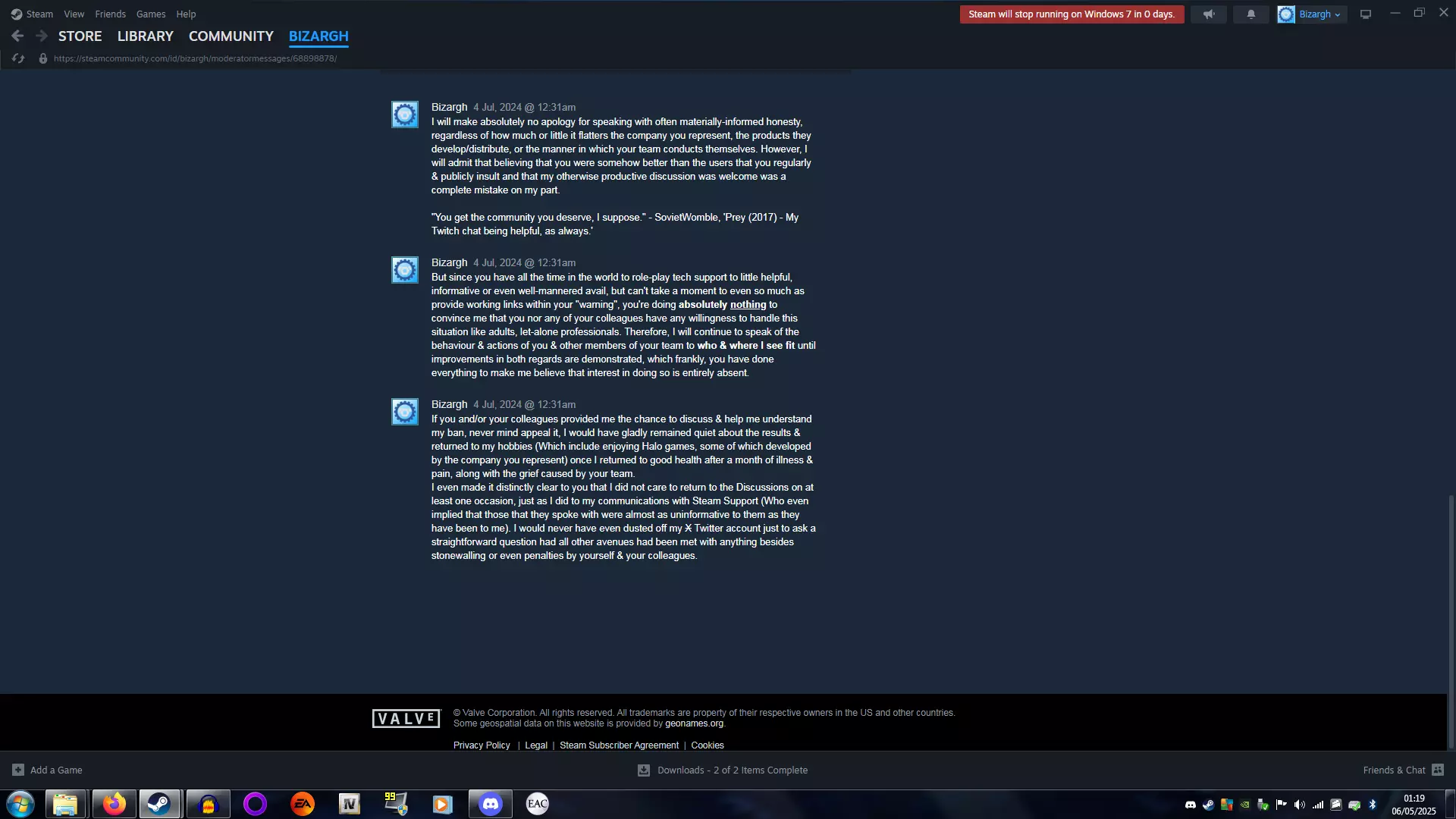Switch to the LIBRARY tab
This screenshot has width=1456, height=819.
coord(145,36)
